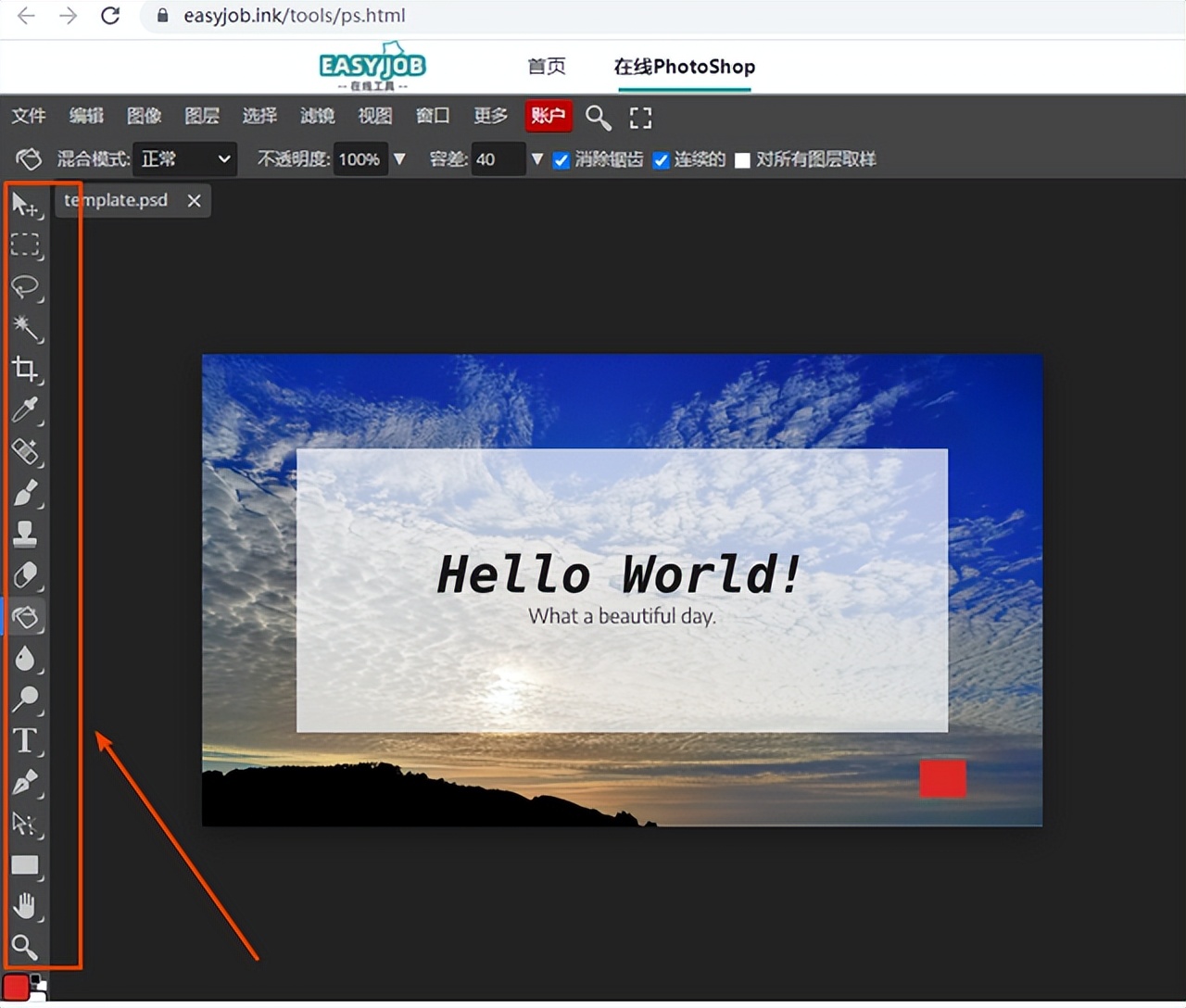1186x1008 pixels.
Task: Select the Zoom tool
Action: 25,947
